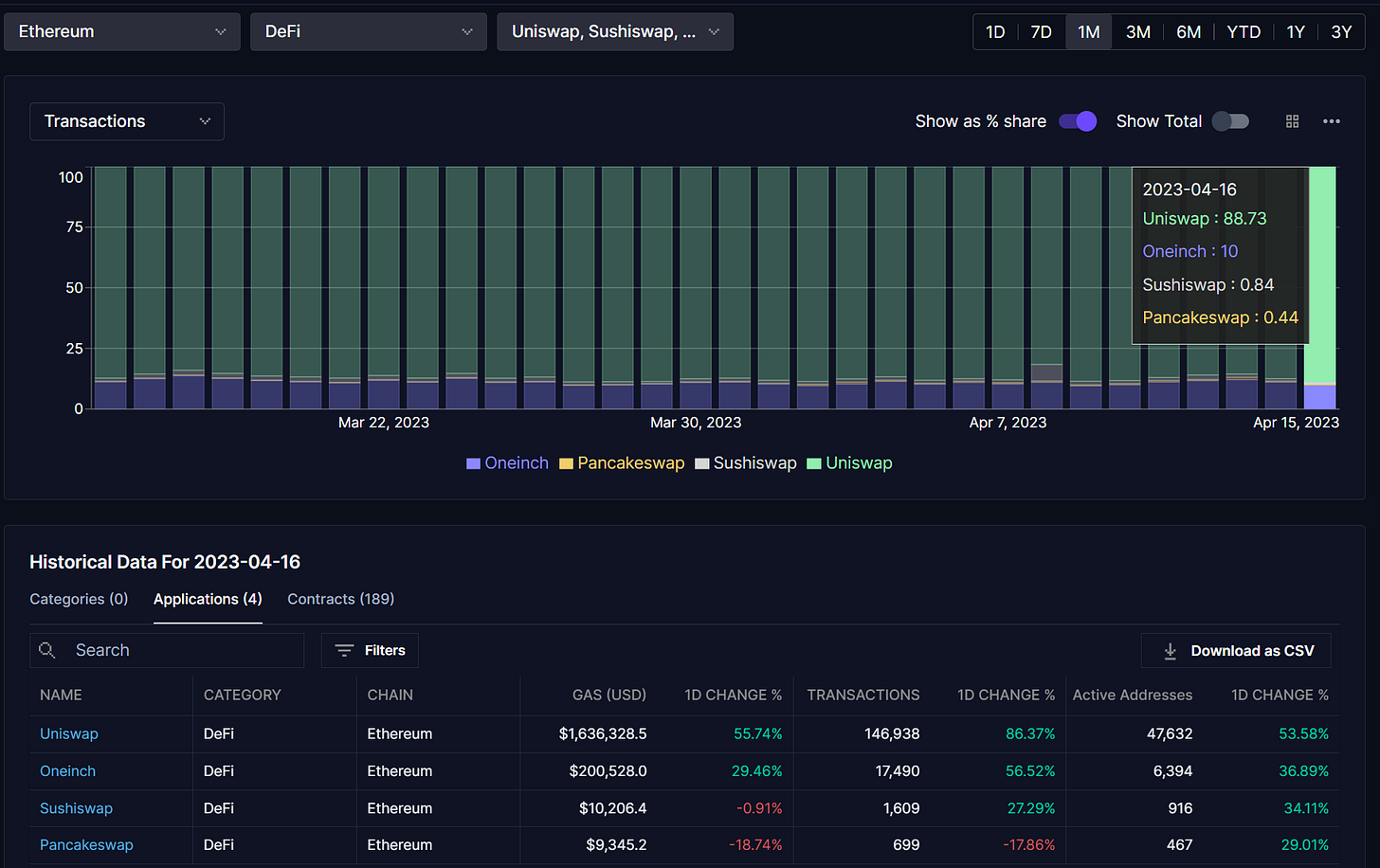This screenshot has width=1380, height=868.
Task: Sort by the CHAIN column header
Action: [x=390, y=695]
